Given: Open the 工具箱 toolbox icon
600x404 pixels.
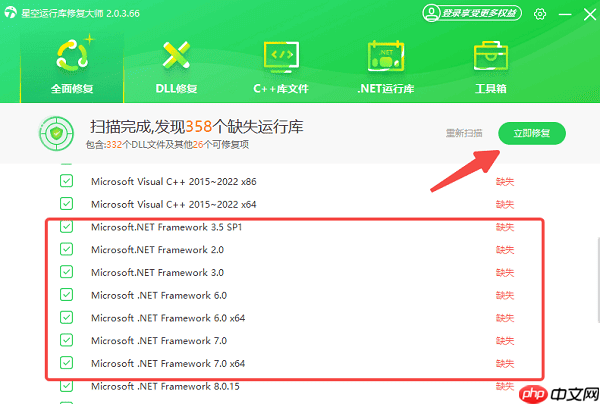Looking at the screenshot, I should [491, 56].
